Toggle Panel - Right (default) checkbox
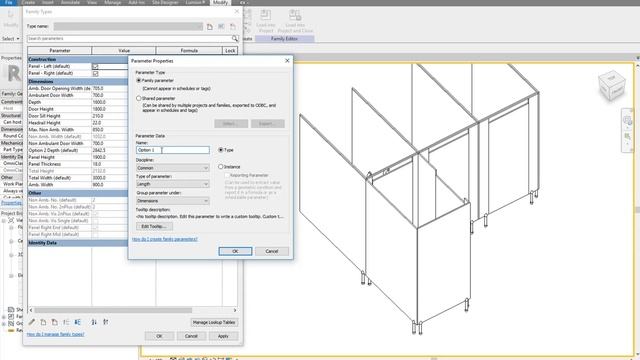This screenshot has width=640, height=360. tap(96, 73)
